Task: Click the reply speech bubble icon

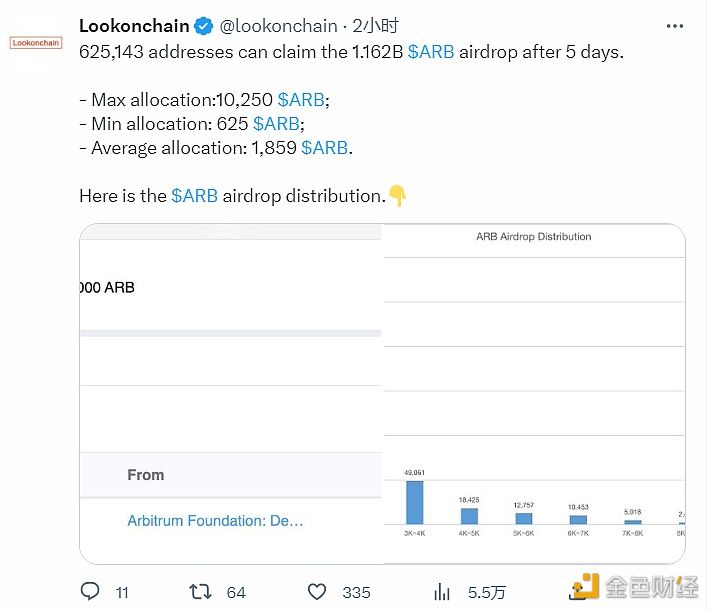Action: (x=89, y=591)
